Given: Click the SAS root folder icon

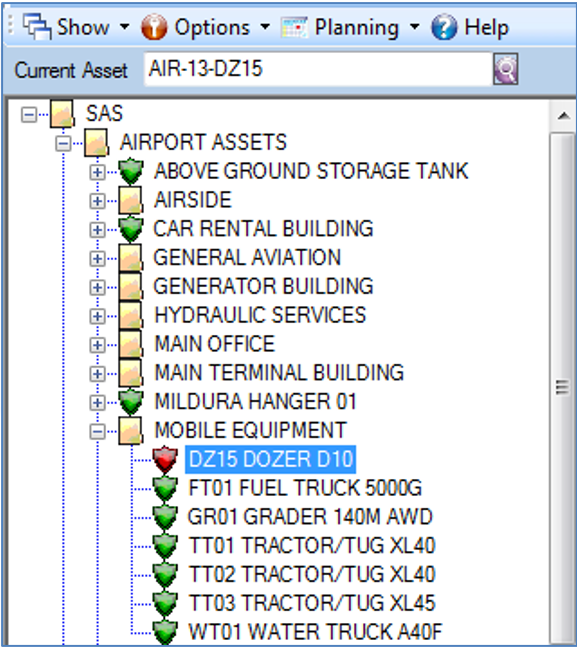Looking at the screenshot, I should 62,113.
